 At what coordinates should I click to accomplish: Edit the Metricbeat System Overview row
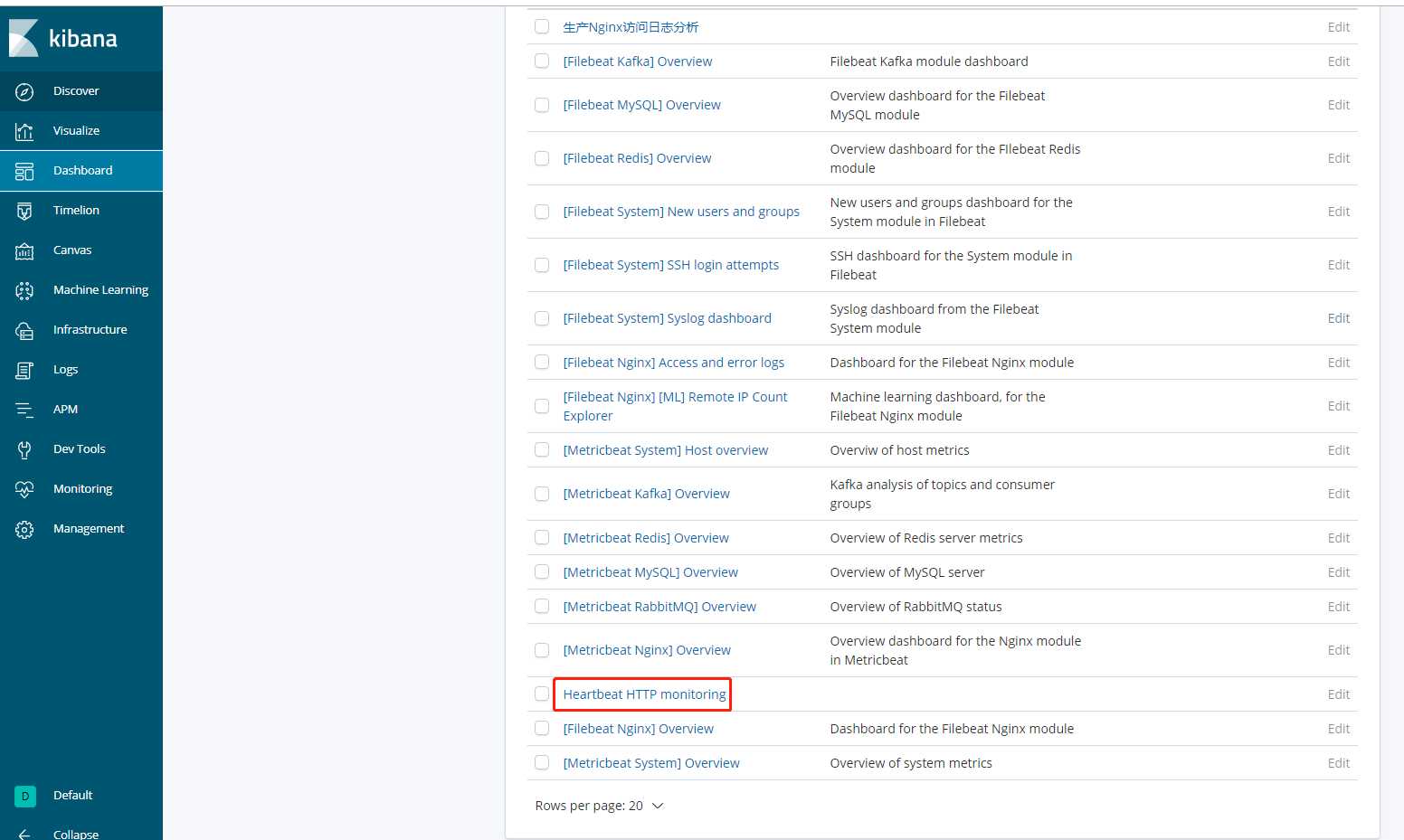click(1338, 763)
